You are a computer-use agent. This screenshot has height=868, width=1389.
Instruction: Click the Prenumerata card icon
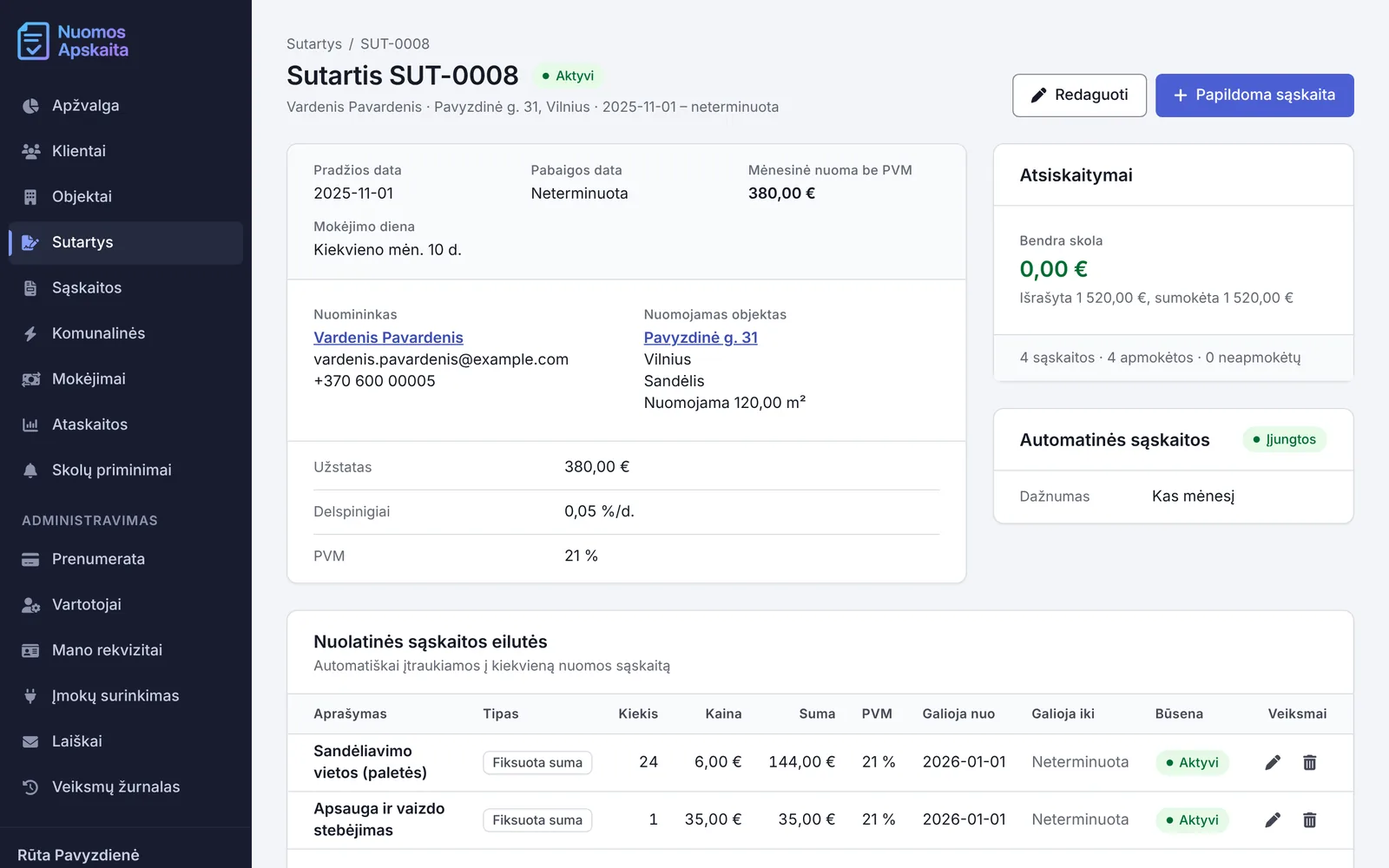coord(30,559)
